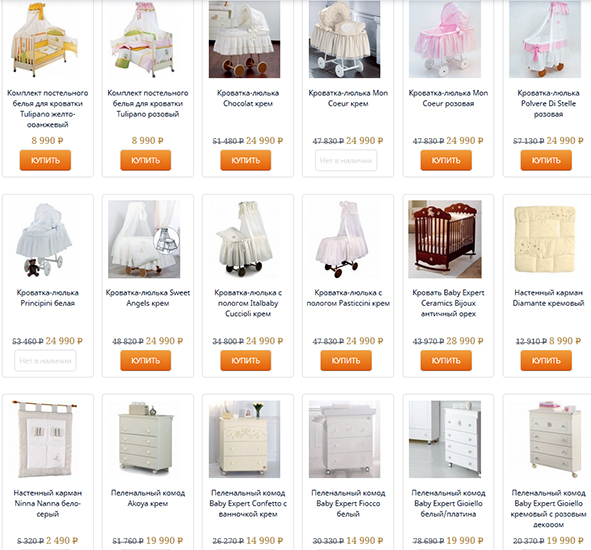Buy the Ceramics Bijoux antique walnut crib
This screenshot has height=550, width=591.
click(x=446, y=360)
